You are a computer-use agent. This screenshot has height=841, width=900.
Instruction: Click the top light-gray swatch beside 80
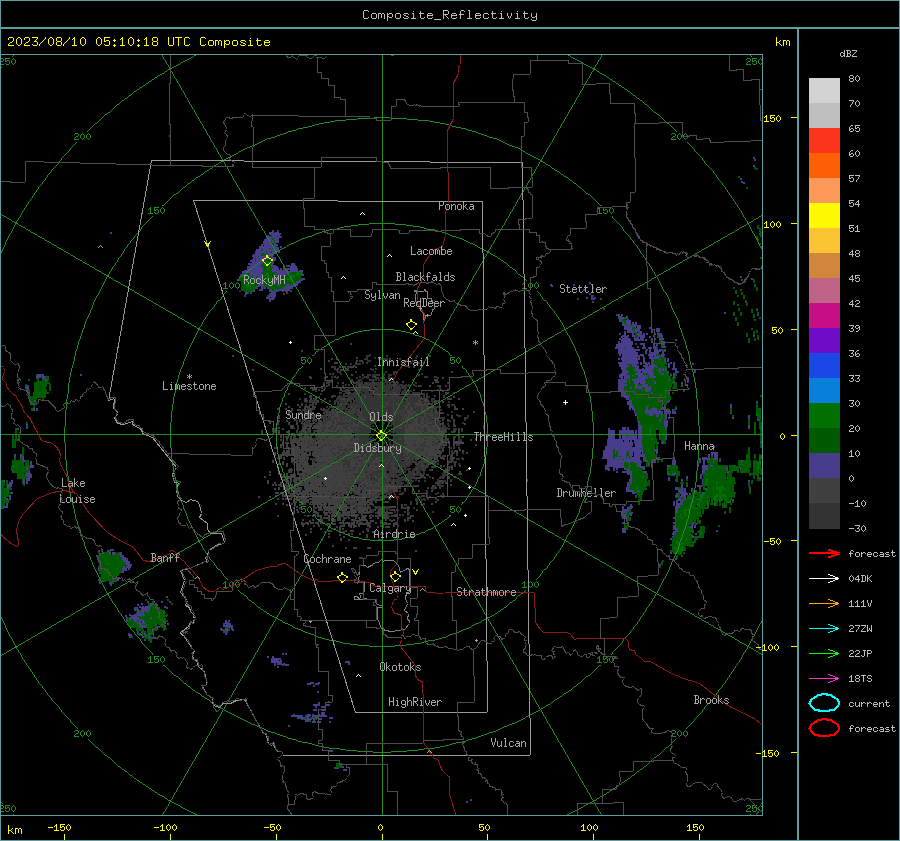(824, 91)
